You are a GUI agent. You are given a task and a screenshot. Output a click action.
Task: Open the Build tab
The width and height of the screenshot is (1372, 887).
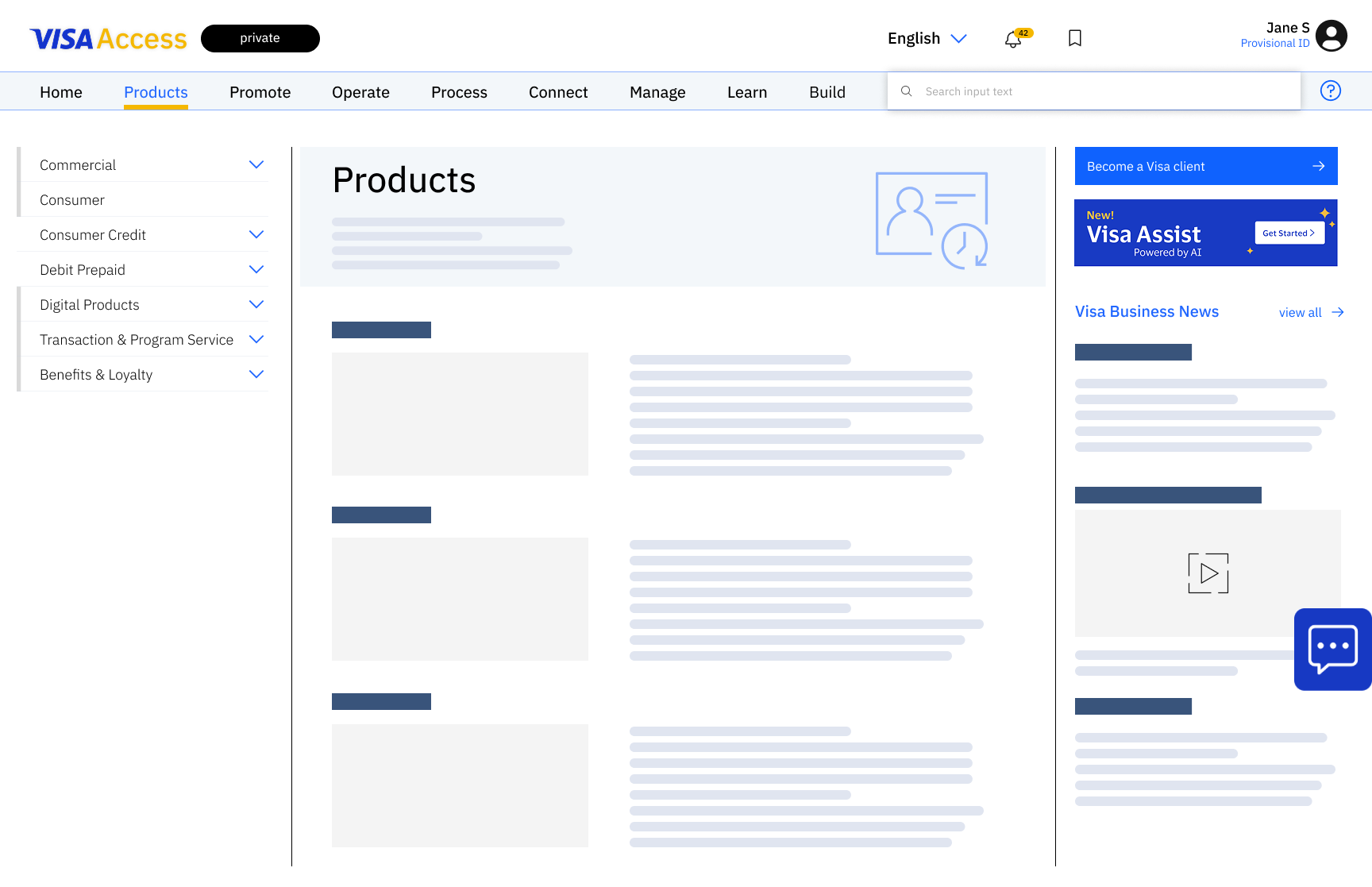(x=827, y=92)
